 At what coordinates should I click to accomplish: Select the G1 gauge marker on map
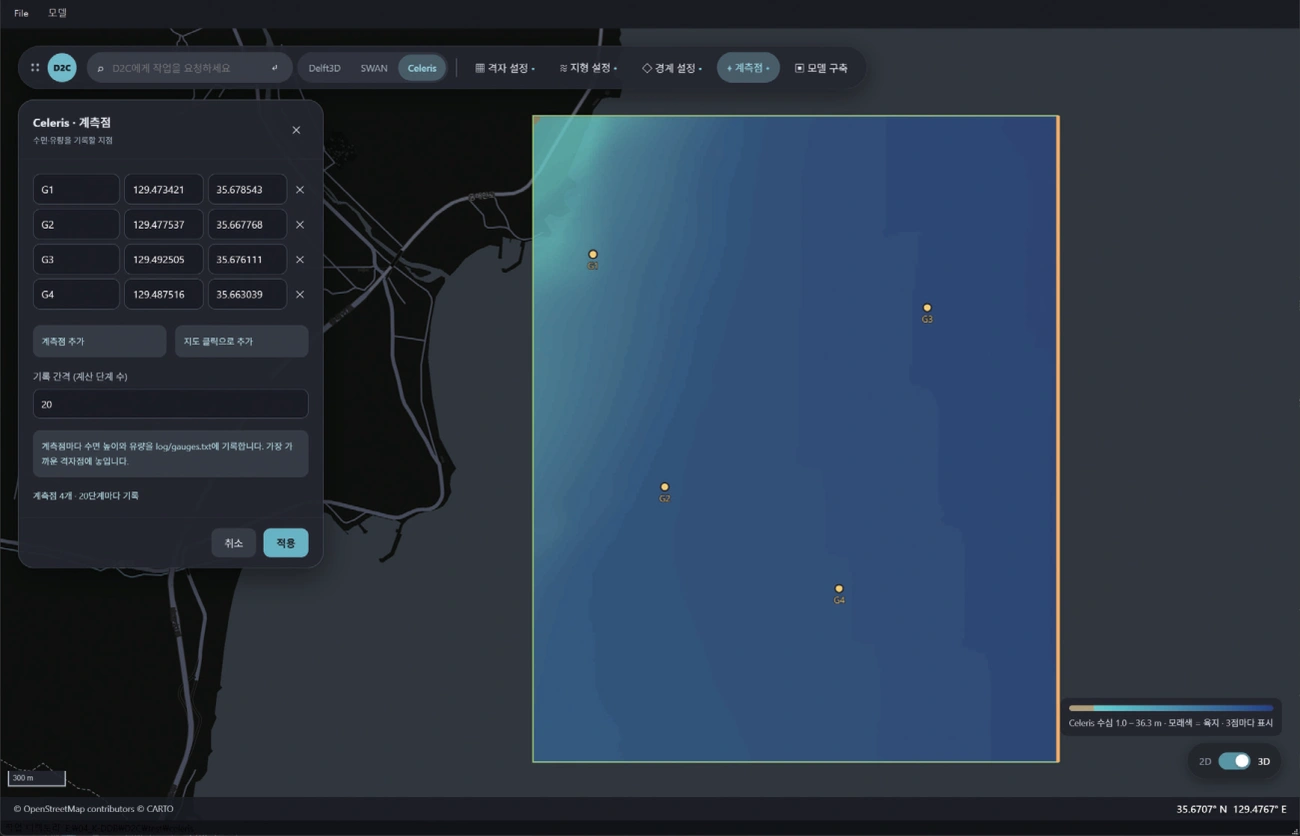click(x=593, y=255)
